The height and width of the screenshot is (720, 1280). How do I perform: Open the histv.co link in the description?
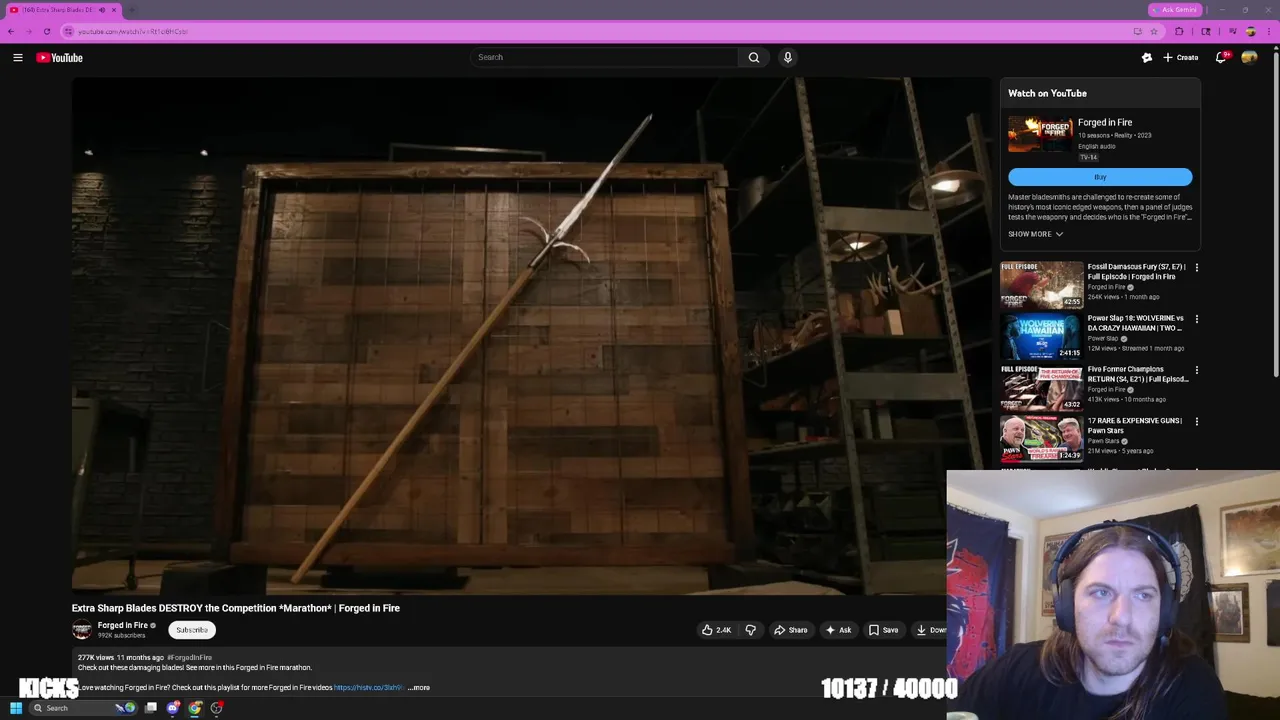click(x=368, y=688)
